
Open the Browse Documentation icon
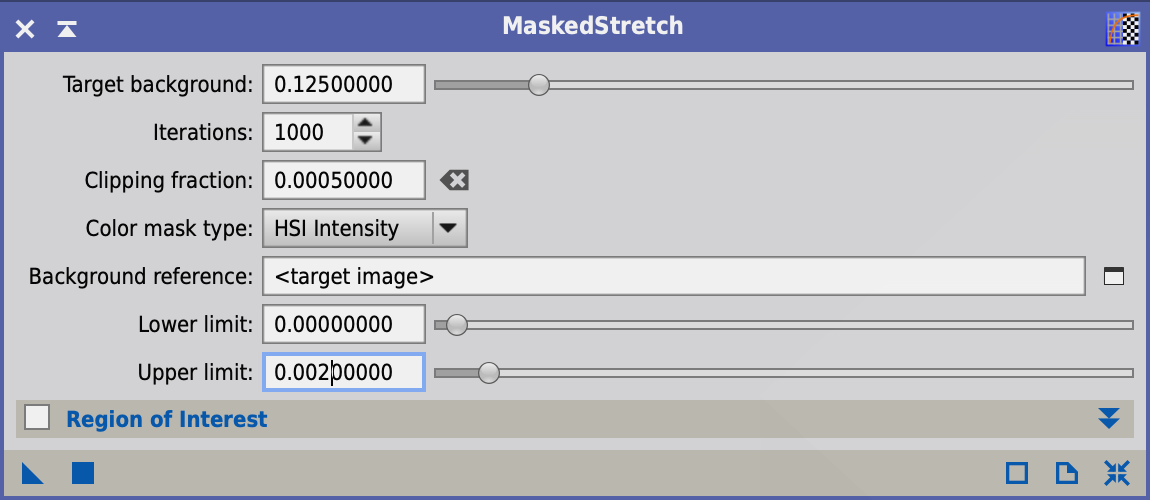click(x=1066, y=474)
